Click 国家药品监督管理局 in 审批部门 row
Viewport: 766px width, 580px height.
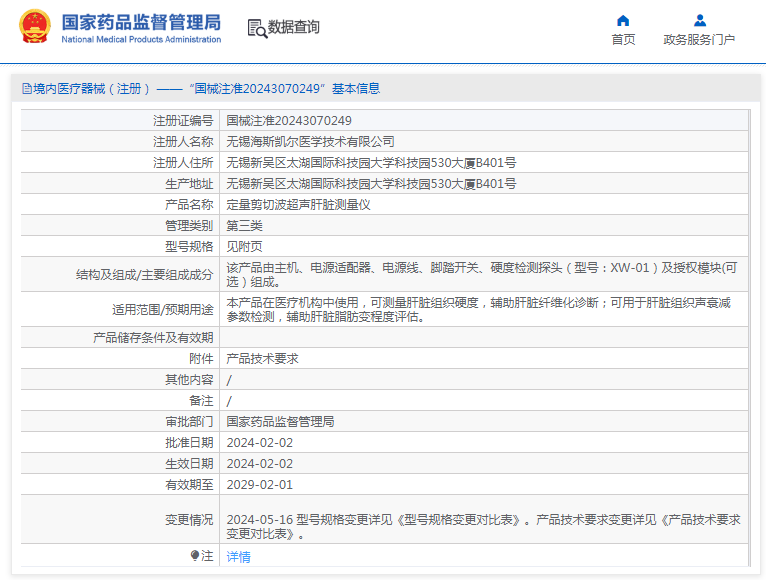tap(280, 422)
